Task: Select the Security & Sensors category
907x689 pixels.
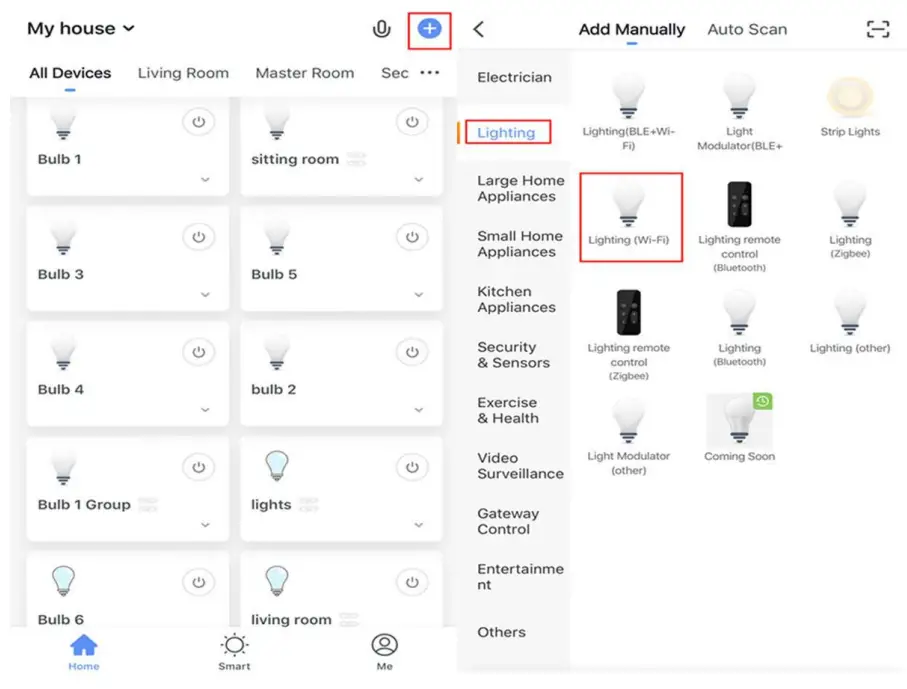Action: [x=514, y=355]
